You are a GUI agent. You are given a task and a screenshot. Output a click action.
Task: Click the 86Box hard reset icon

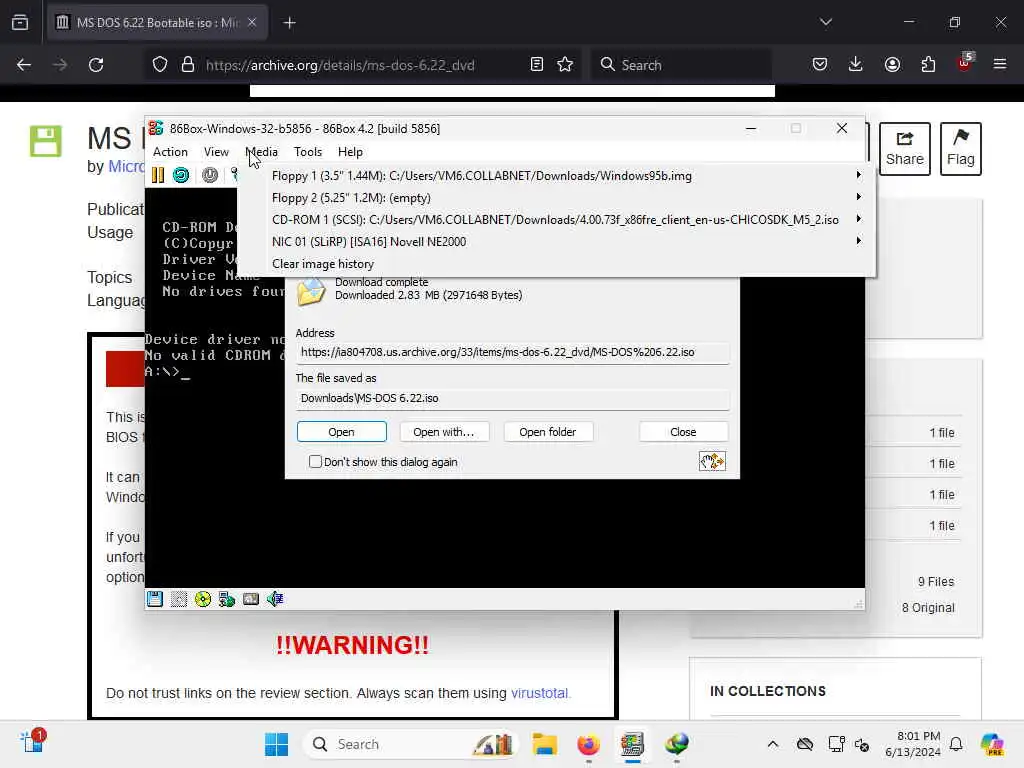[181, 175]
